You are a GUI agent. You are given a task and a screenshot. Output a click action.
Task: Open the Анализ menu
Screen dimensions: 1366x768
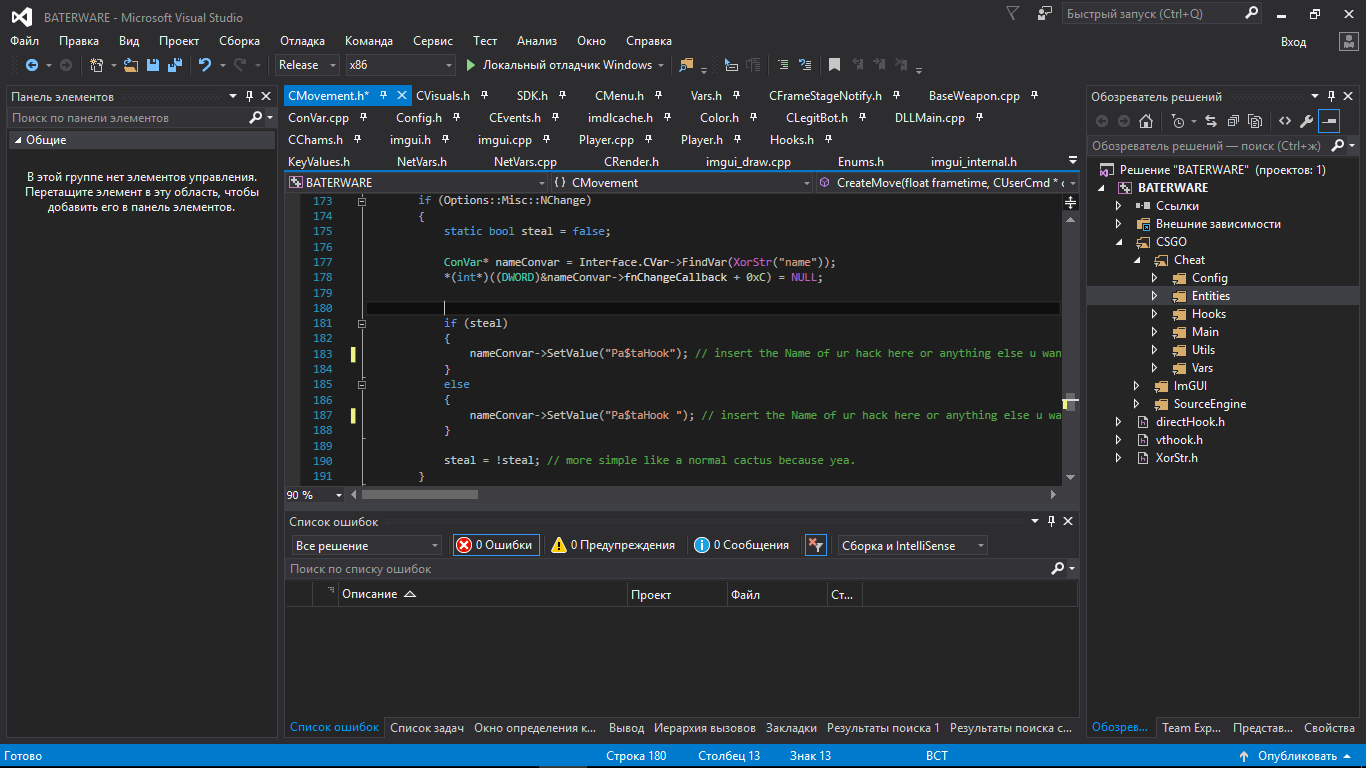(537, 41)
